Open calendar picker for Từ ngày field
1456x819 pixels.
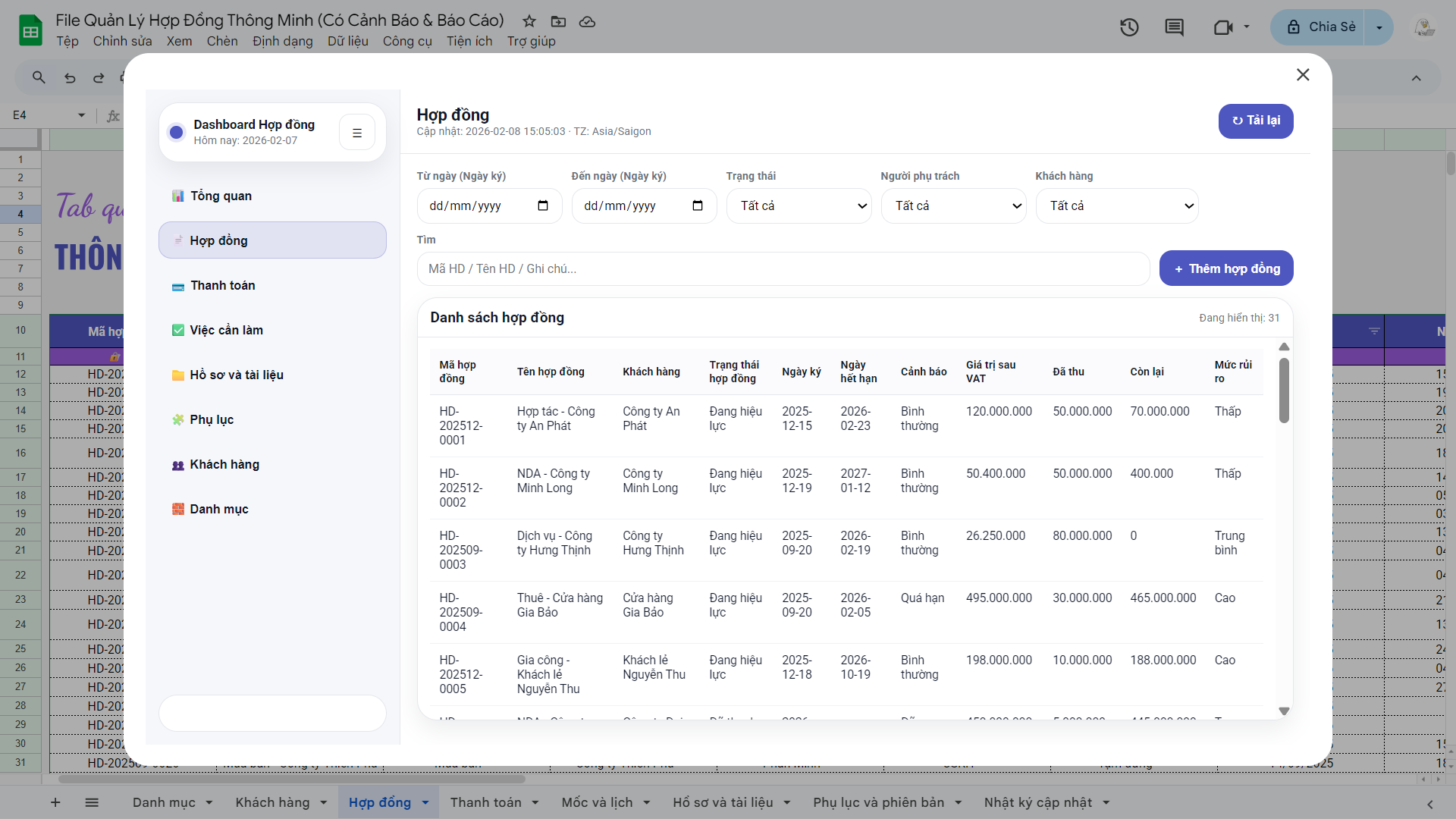tap(543, 206)
